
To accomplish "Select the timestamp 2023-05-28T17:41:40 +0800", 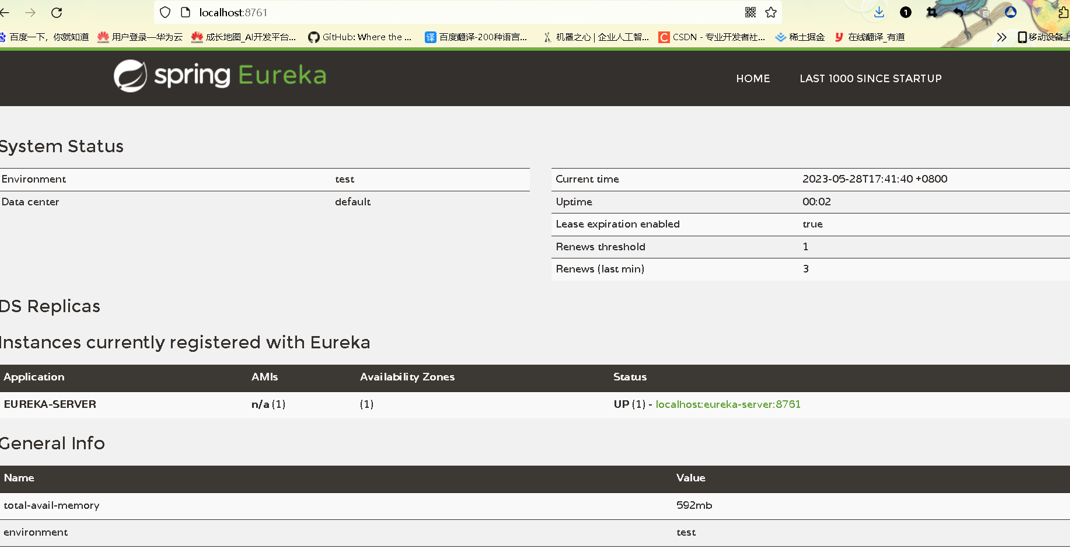I will 875,179.
